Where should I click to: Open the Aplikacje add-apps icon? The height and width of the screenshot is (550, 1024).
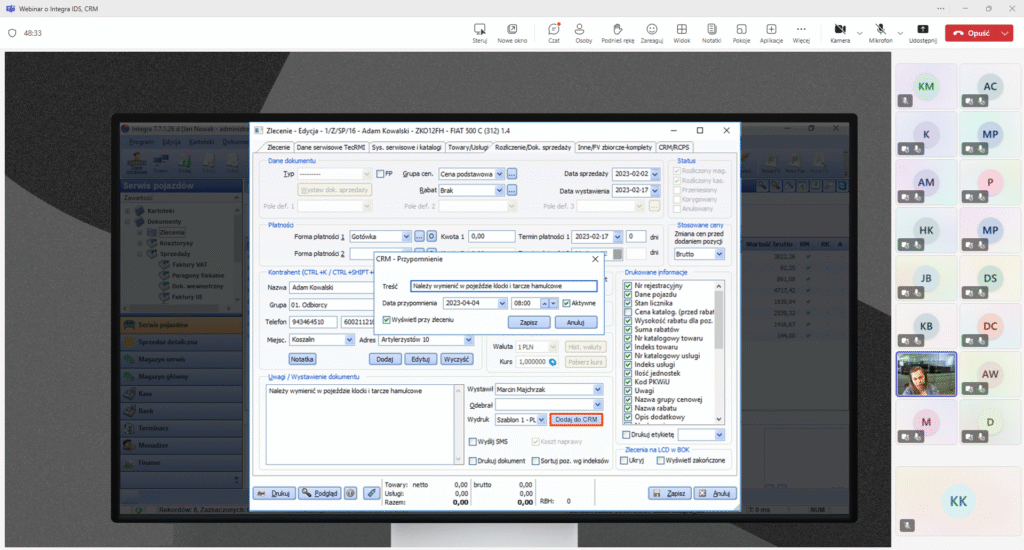[x=771, y=33]
